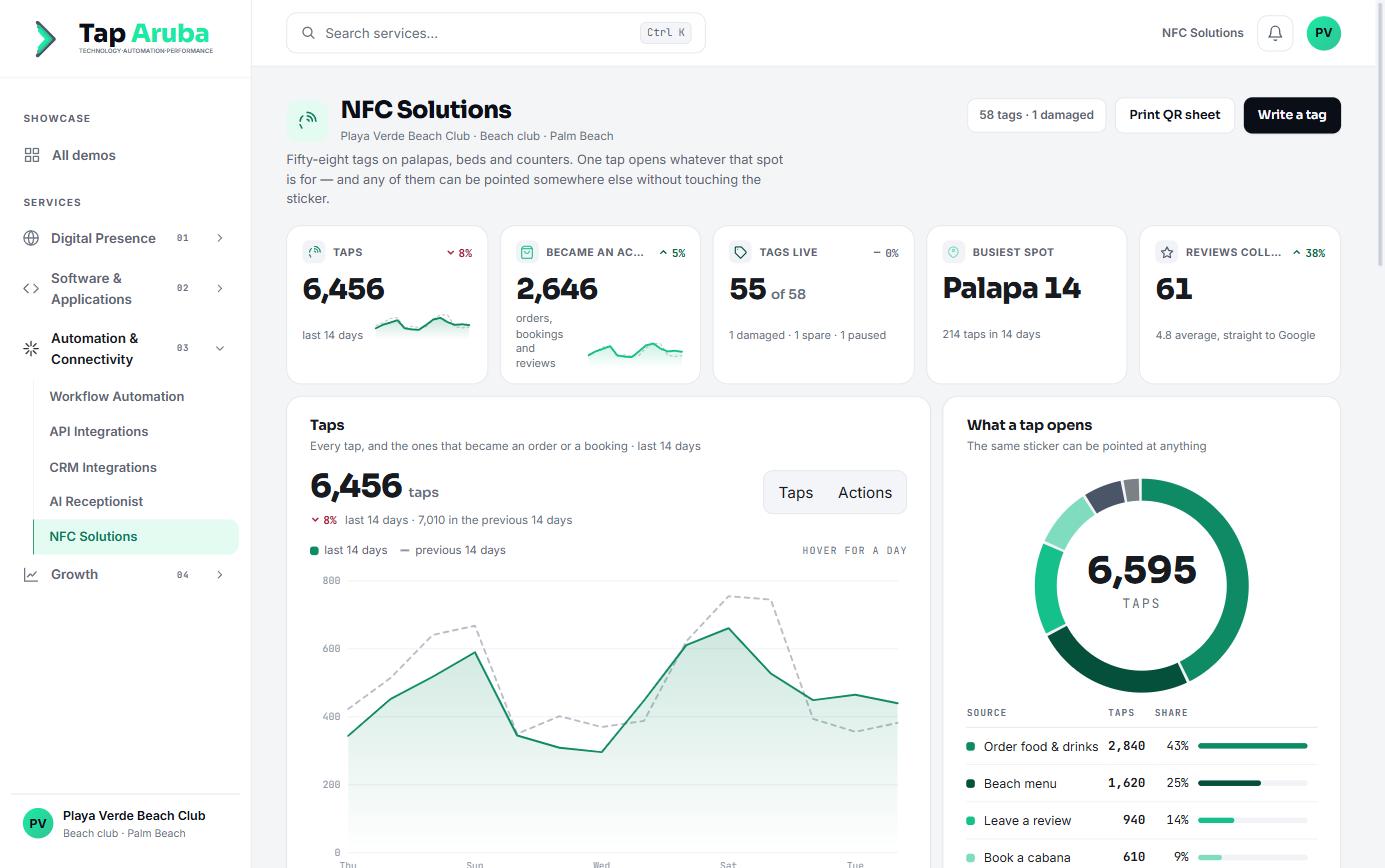1385x868 pixels.
Task: Toggle the previous 14 days legend entry
Action: coord(453,550)
